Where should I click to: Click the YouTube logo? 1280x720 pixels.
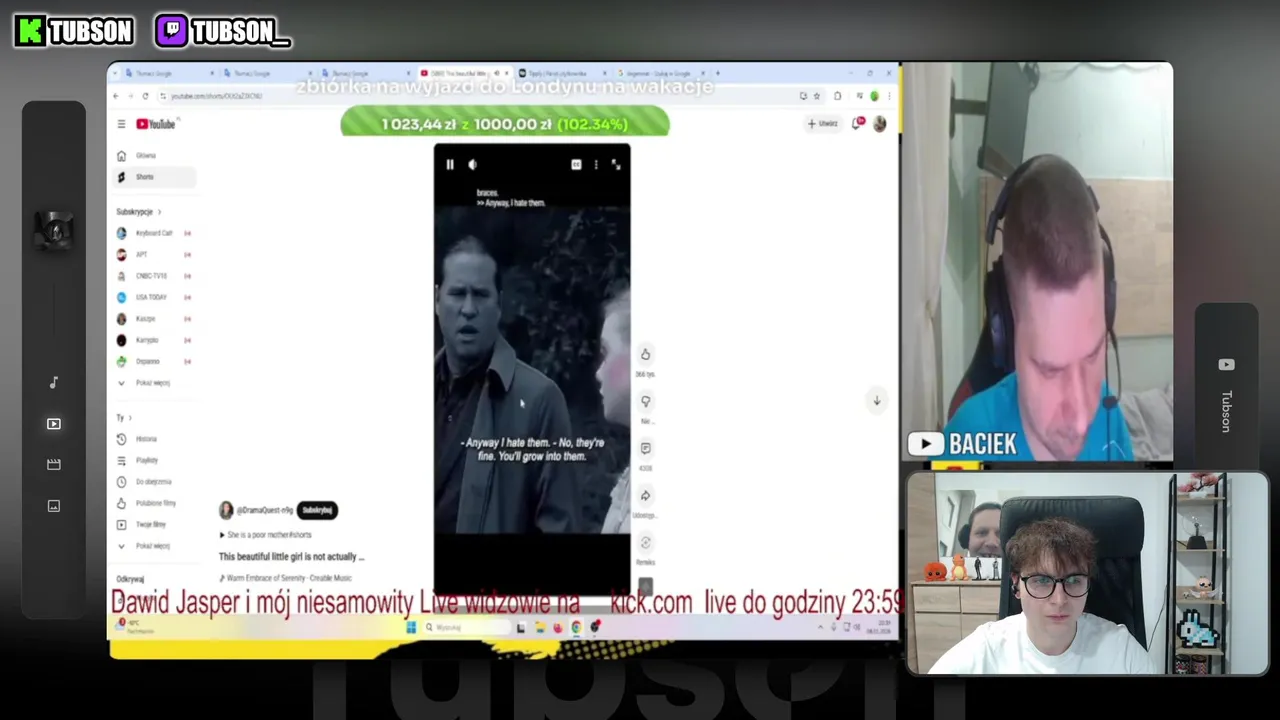point(156,124)
